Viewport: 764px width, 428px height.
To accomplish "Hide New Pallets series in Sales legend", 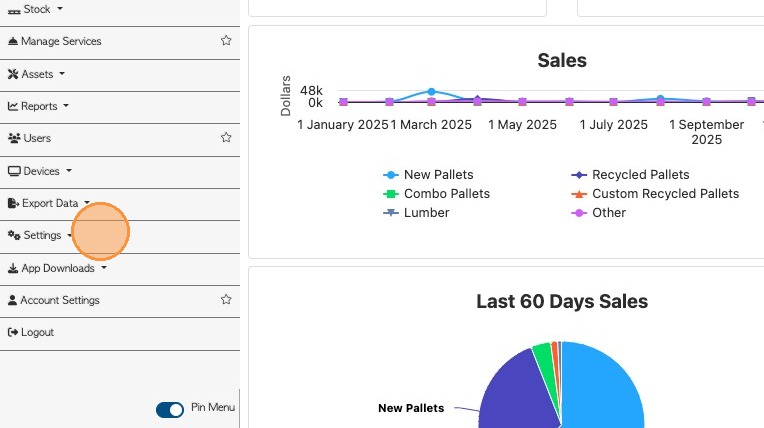I will click(x=438, y=175).
